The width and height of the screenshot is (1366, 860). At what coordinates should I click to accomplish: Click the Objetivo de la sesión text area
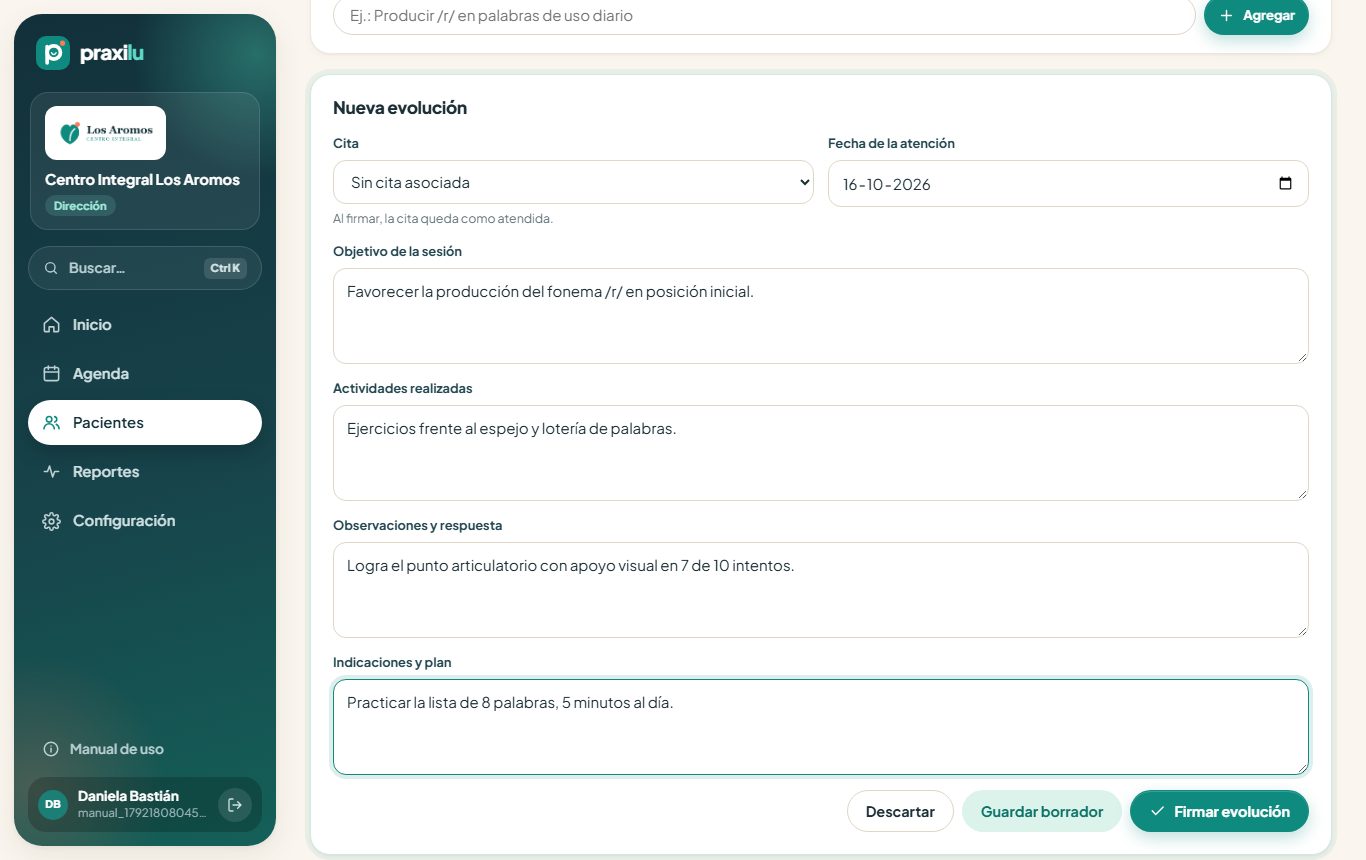tap(821, 316)
